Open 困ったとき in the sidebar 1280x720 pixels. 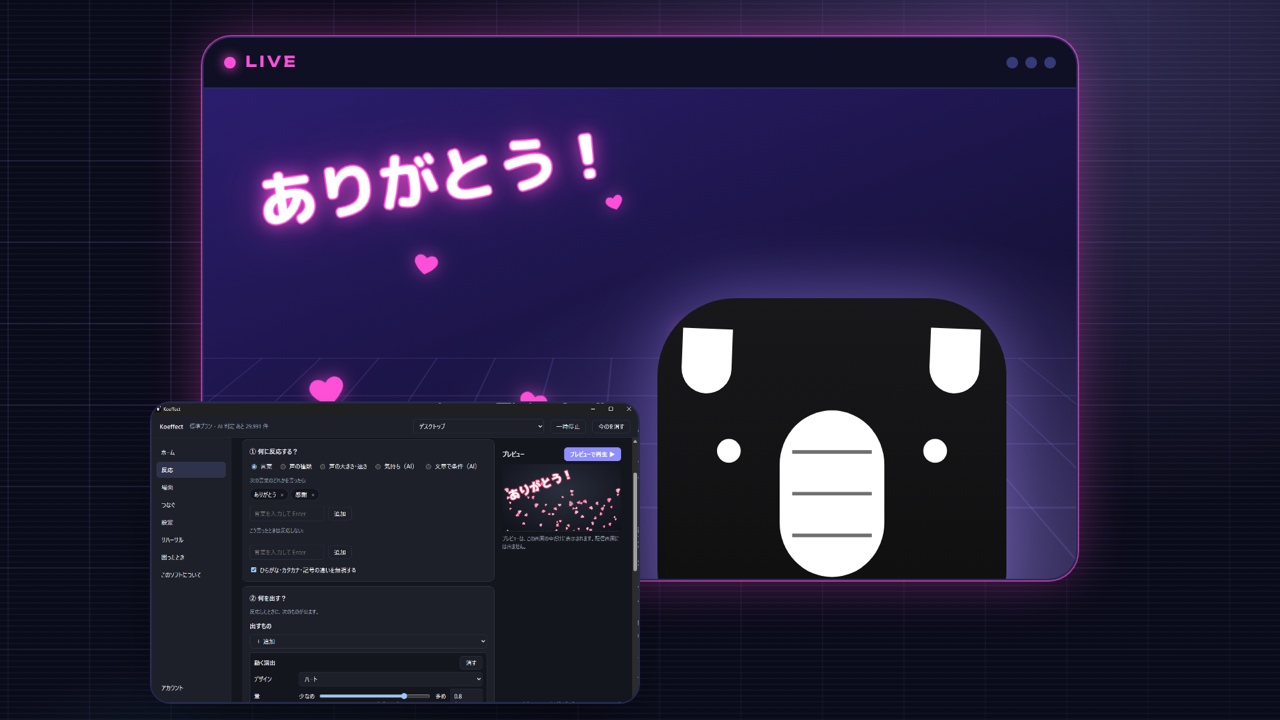[x=190, y=557]
